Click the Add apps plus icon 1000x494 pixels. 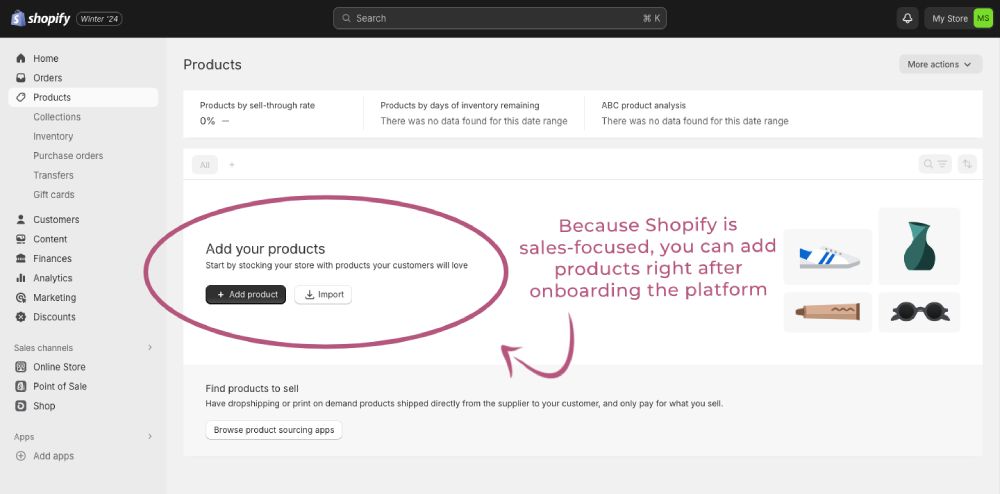tap(21, 456)
